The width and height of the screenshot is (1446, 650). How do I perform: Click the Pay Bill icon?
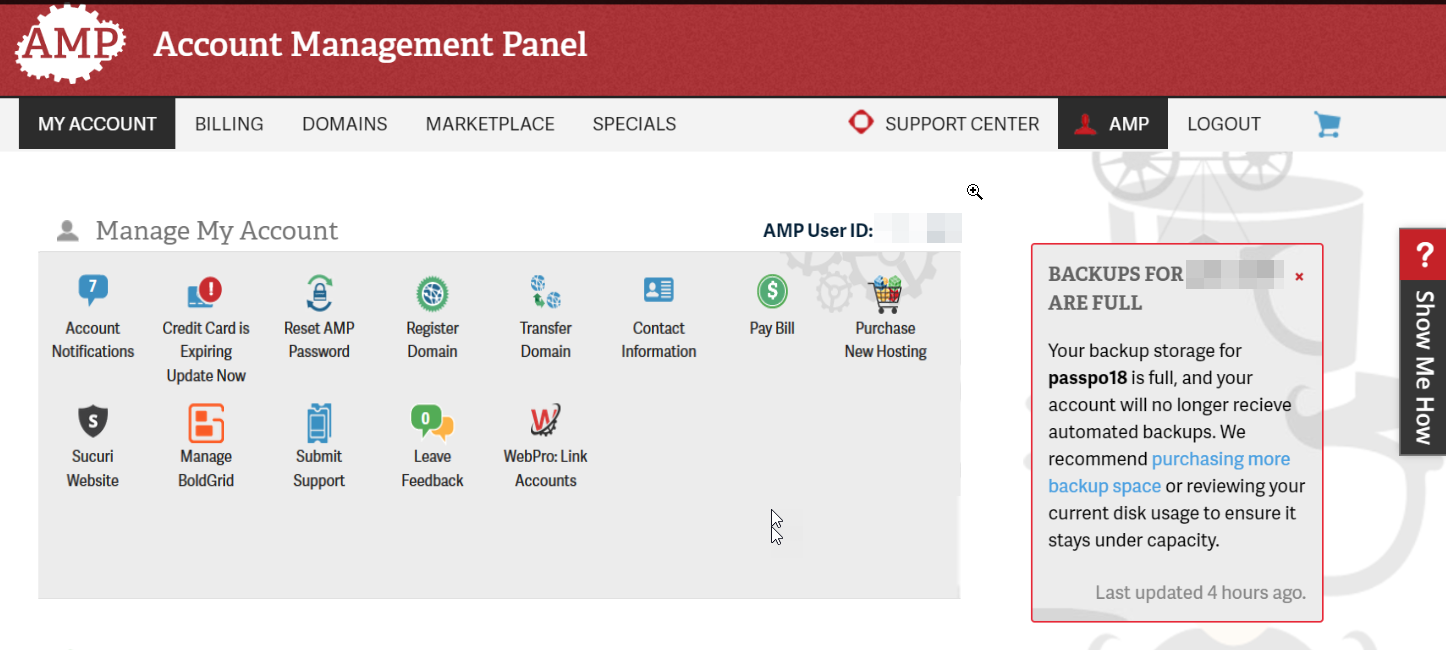(x=772, y=293)
